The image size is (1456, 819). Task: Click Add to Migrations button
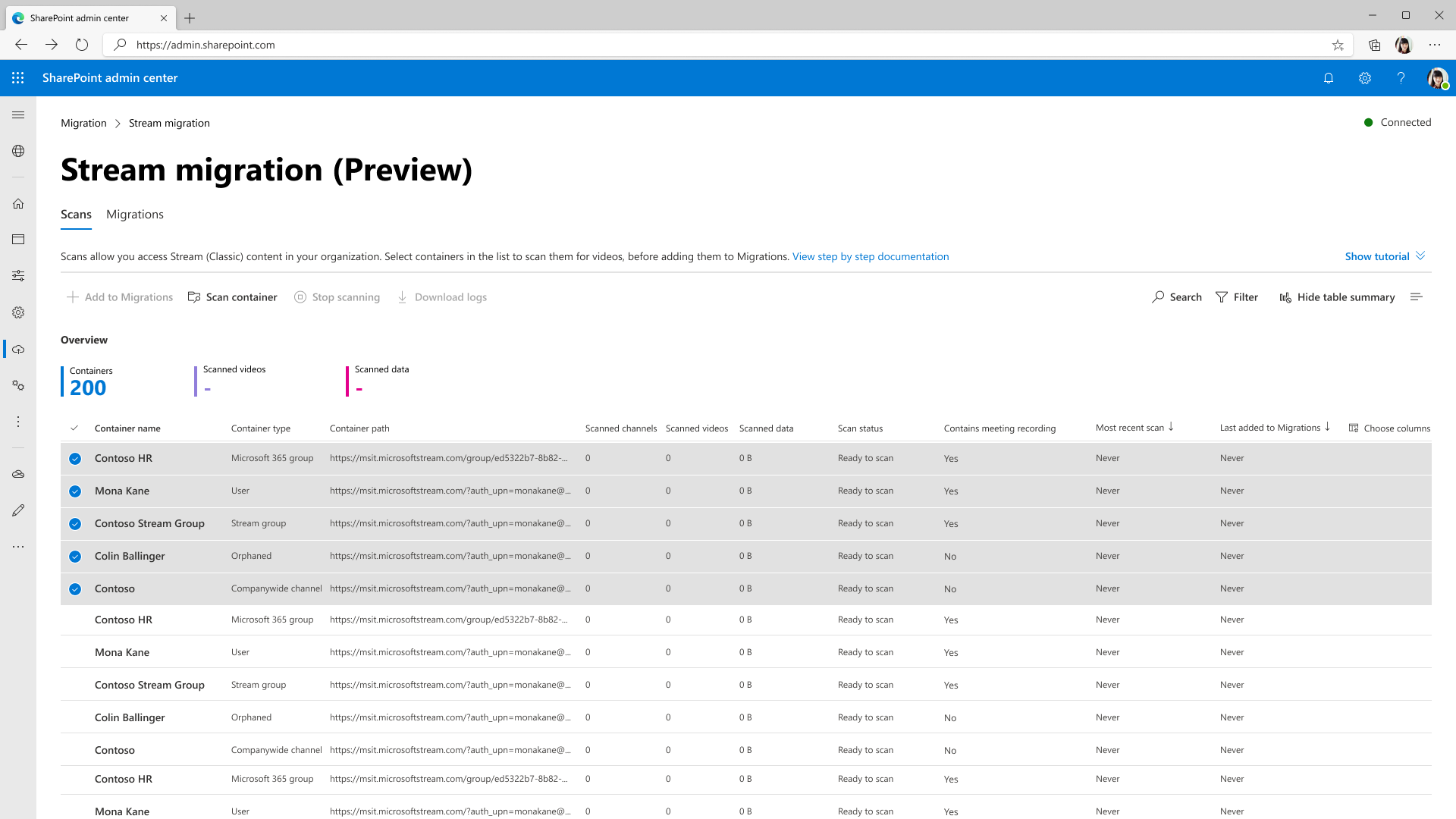click(x=119, y=297)
